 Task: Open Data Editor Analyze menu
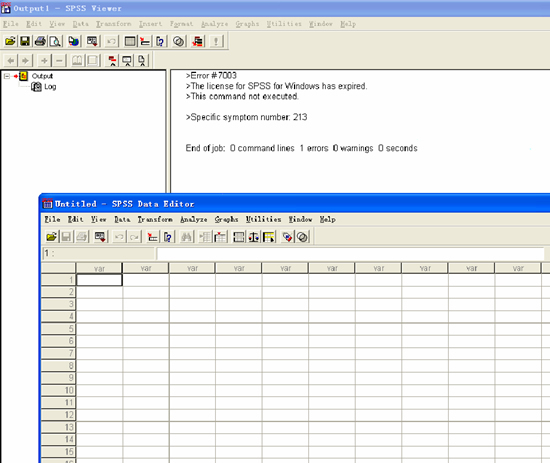point(194,220)
